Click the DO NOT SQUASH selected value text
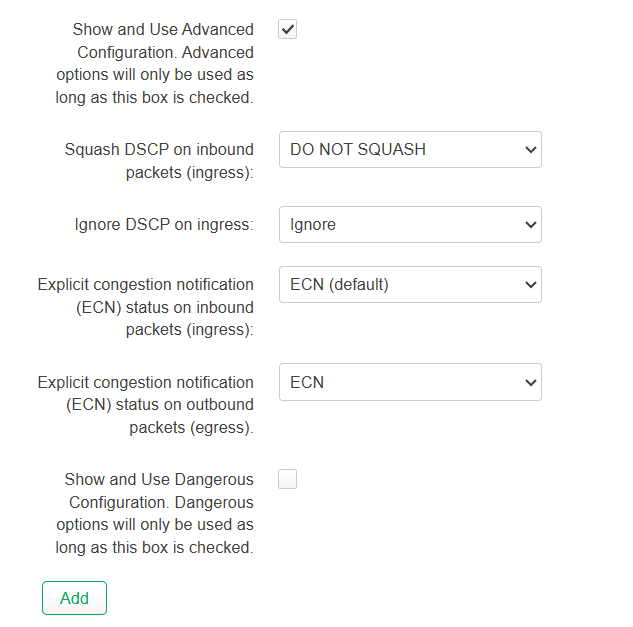Viewport: 633px width, 627px height. [x=358, y=150]
